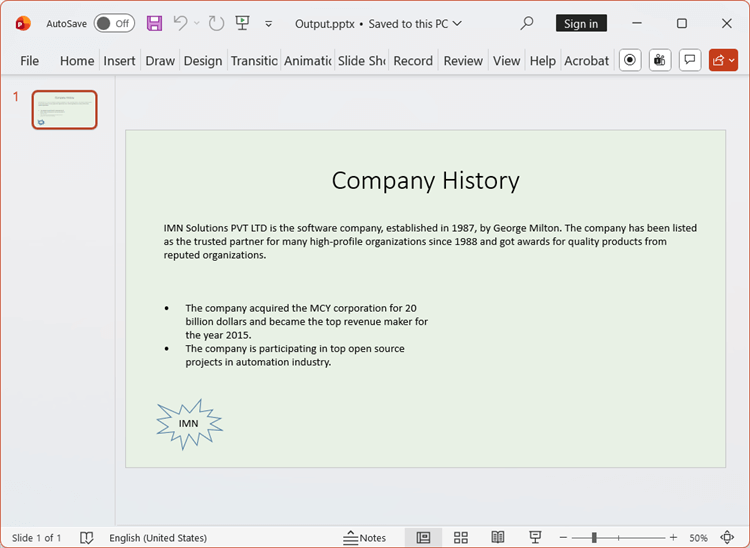The image size is (750, 548).
Task: Switch to the Insert tab
Action: (x=119, y=61)
